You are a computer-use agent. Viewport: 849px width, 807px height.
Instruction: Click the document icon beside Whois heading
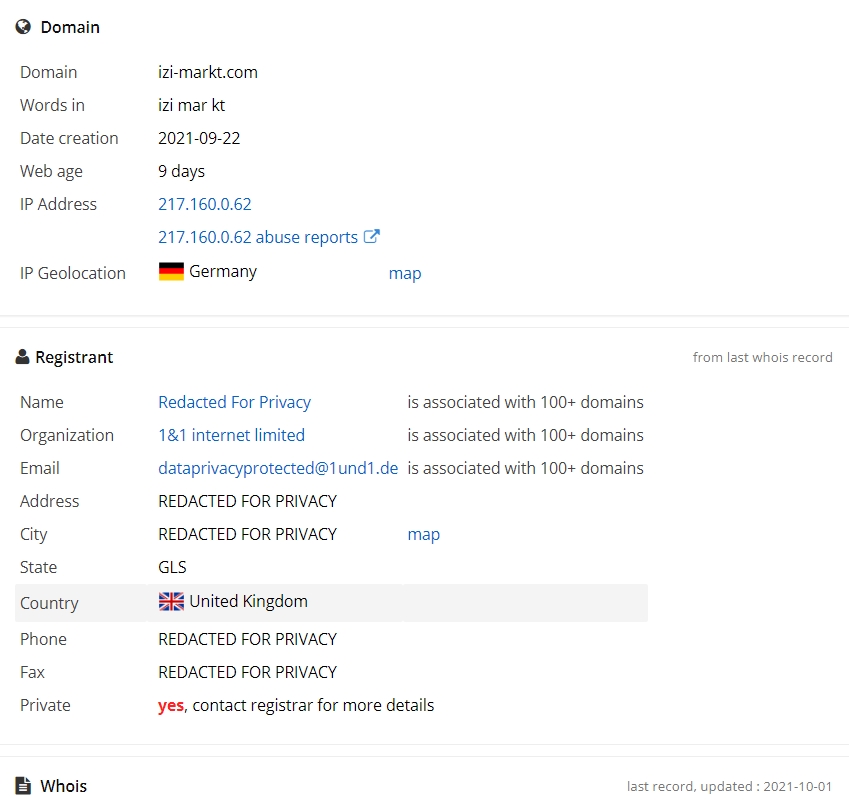[23, 785]
